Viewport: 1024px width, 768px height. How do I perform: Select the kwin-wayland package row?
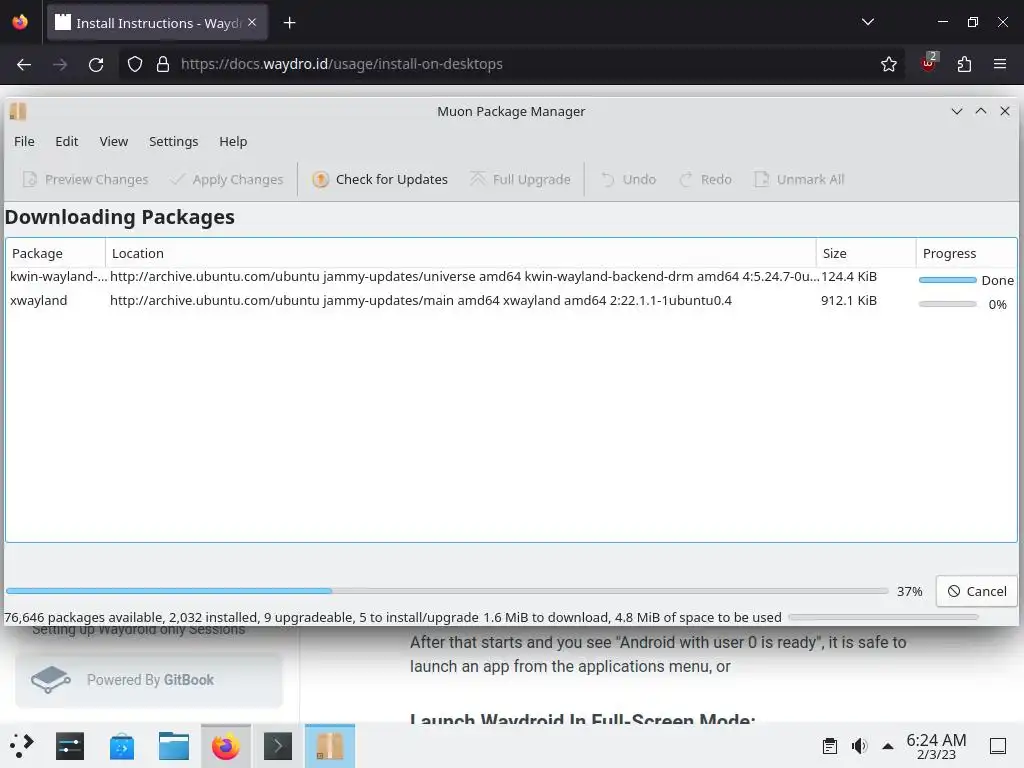(511, 277)
